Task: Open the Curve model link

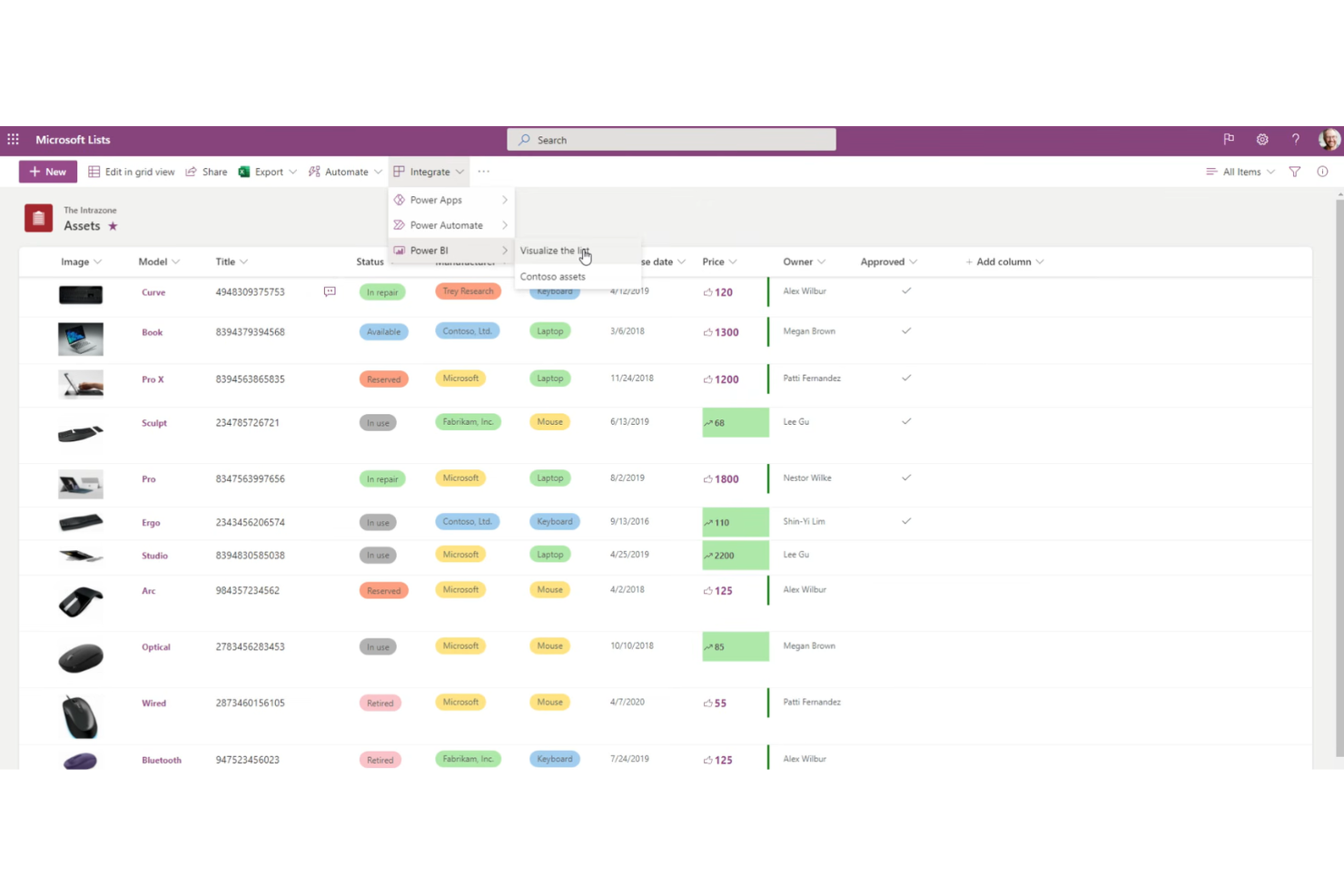Action: 153,292
